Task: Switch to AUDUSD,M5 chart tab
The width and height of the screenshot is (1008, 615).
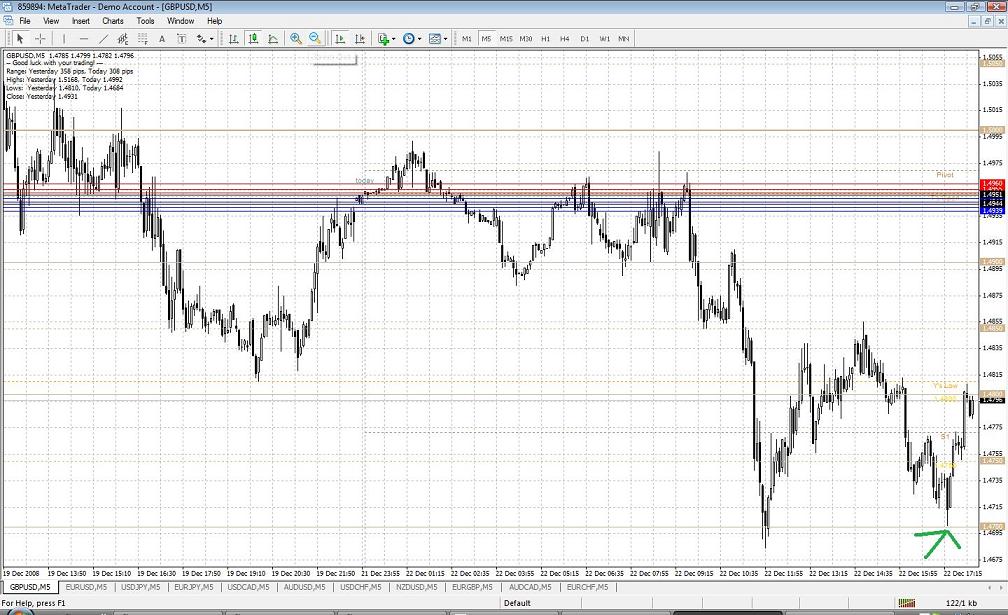Action: click(305, 587)
